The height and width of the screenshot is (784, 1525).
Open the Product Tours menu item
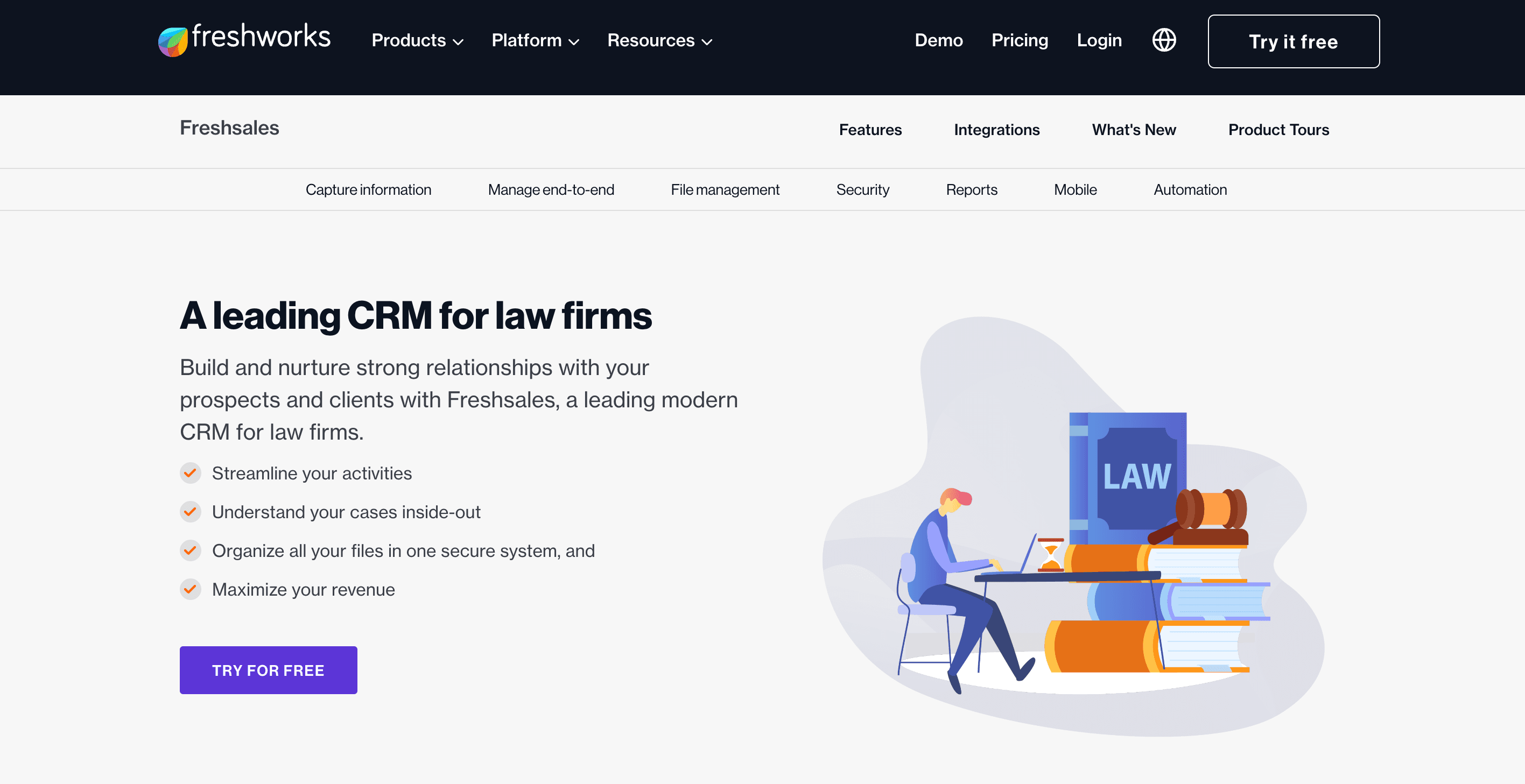pyautogui.click(x=1278, y=130)
